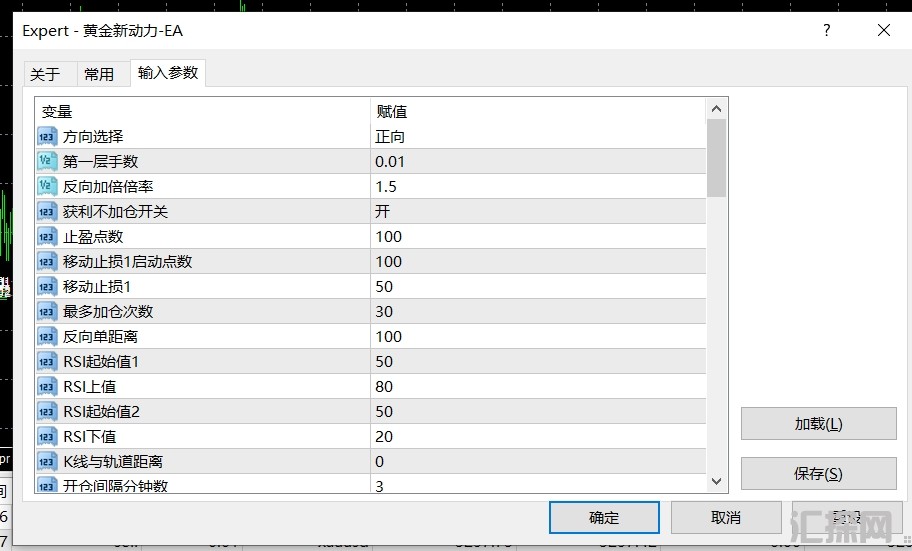Select the 反向加倍倍率 variable name
This screenshot has height=551, width=912.
pos(108,187)
